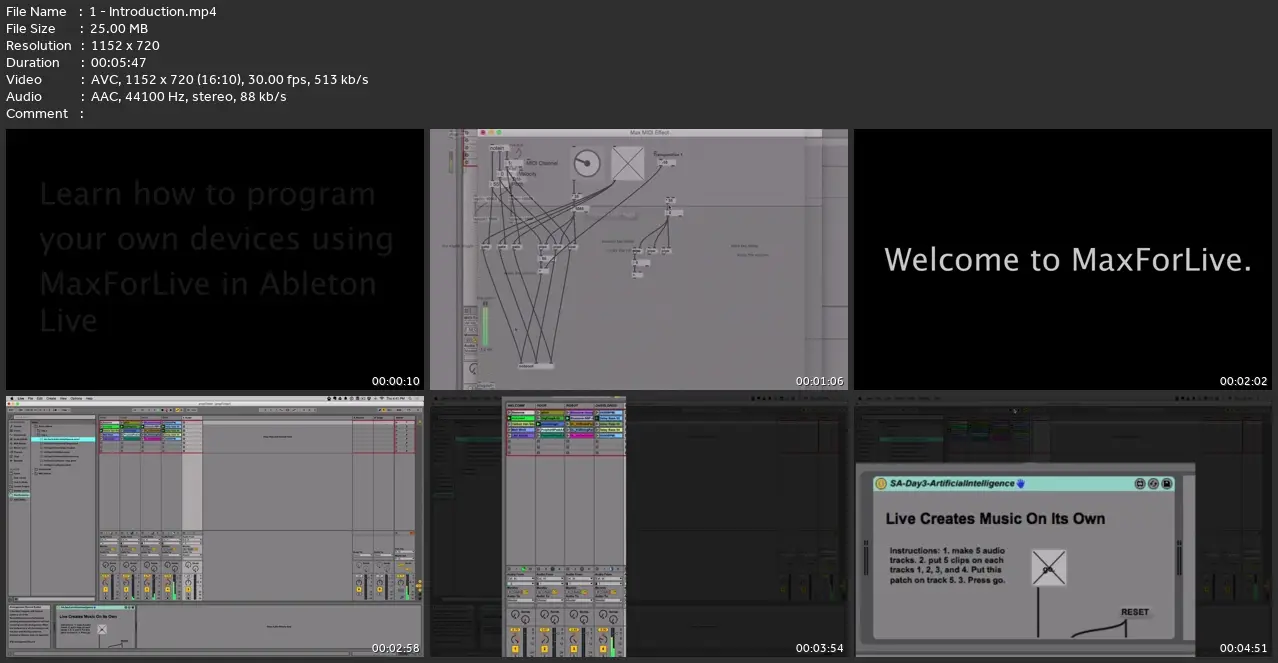Click the WELCOME track header in the 00:03:54 frame

(x=520, y=405)
